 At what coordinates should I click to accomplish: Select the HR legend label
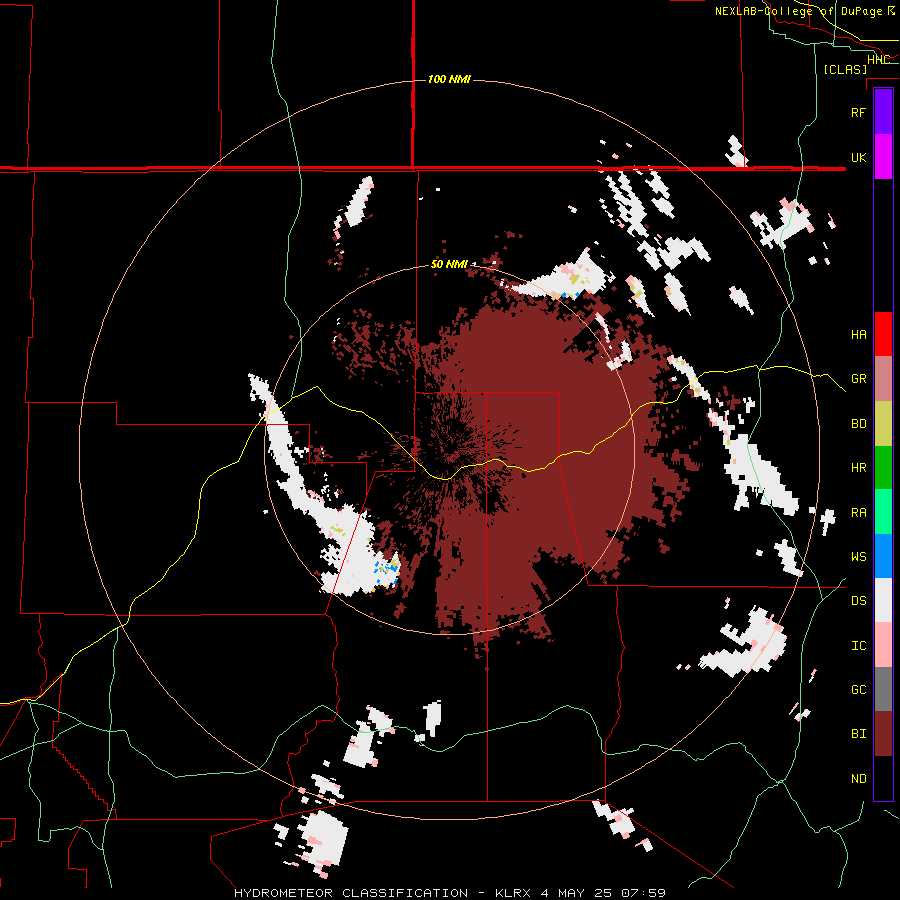858,468
